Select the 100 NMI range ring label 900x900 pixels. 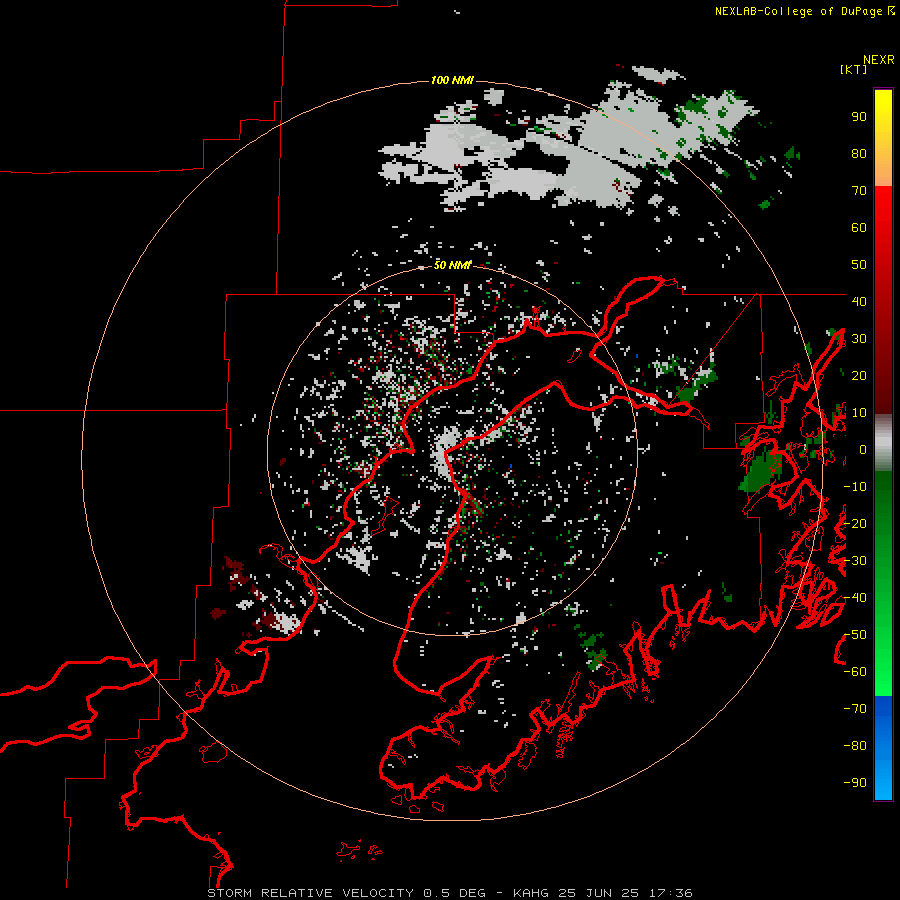[x=452, y=80]
